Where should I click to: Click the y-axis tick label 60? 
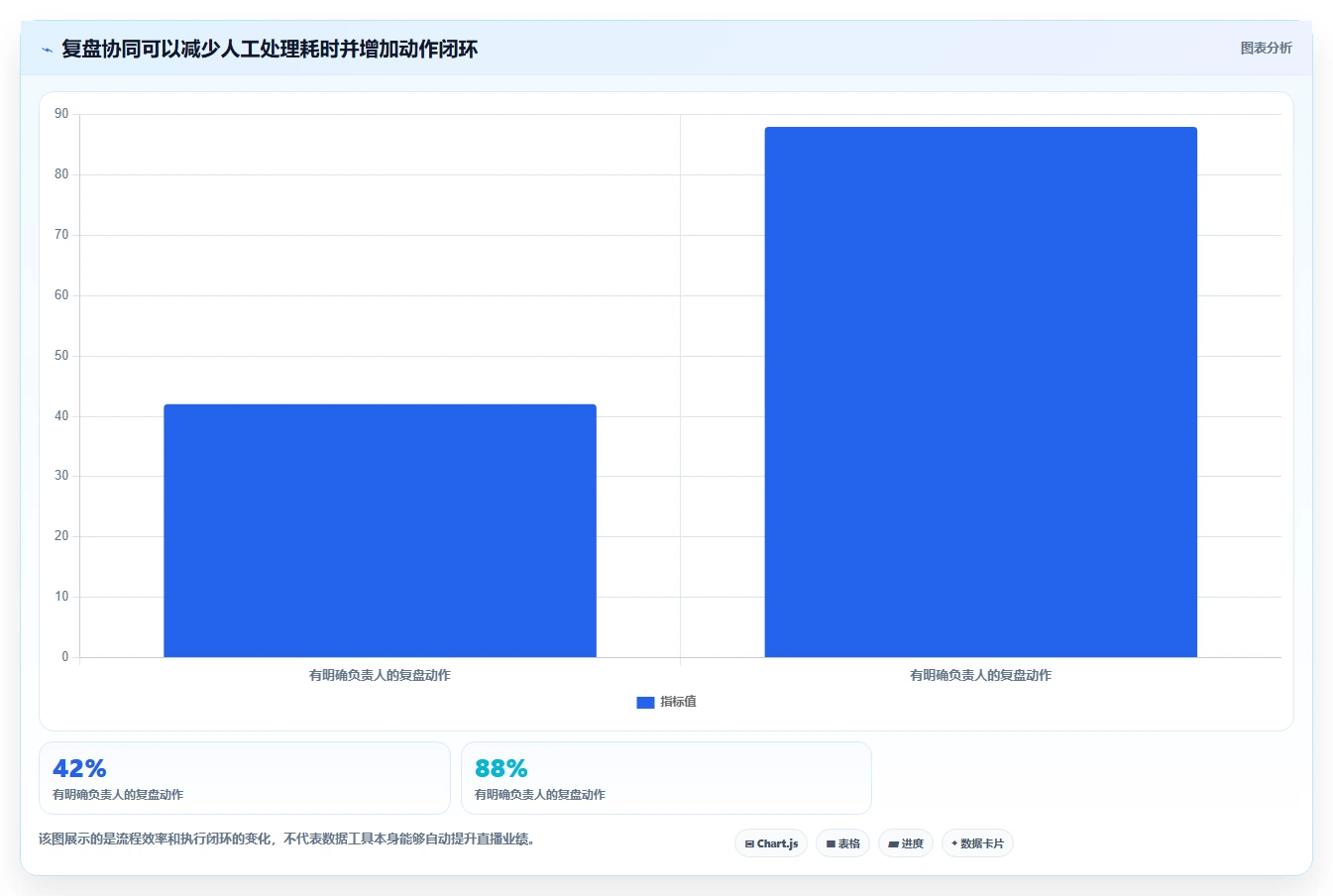tap(61, 295)
